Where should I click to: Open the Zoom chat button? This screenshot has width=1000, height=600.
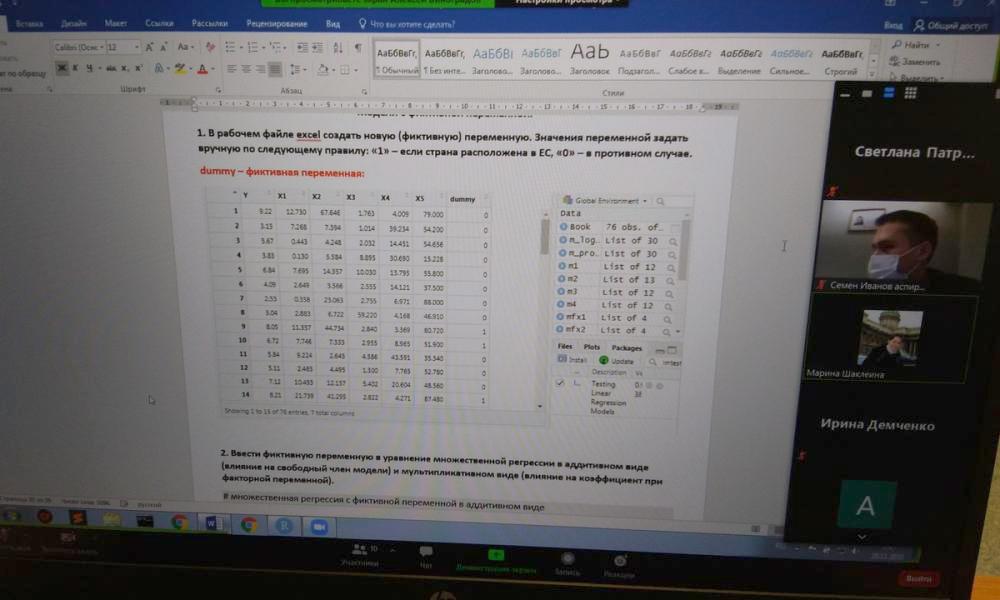[x=426, y=557]
